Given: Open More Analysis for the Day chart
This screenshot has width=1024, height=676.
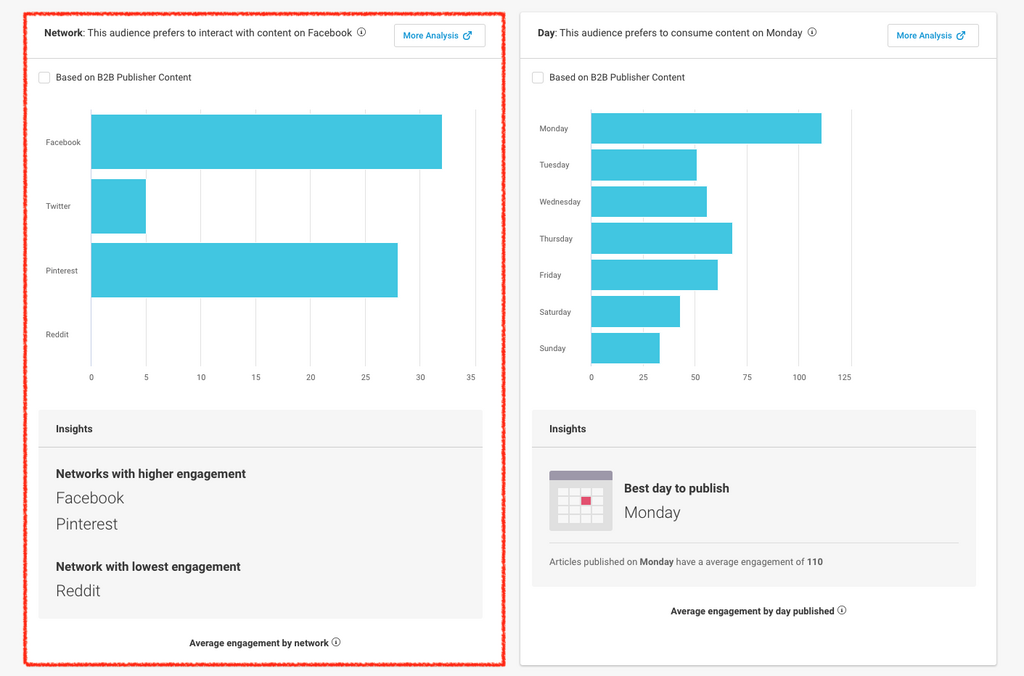Looking at the screenshot, I should click(932, 35).
